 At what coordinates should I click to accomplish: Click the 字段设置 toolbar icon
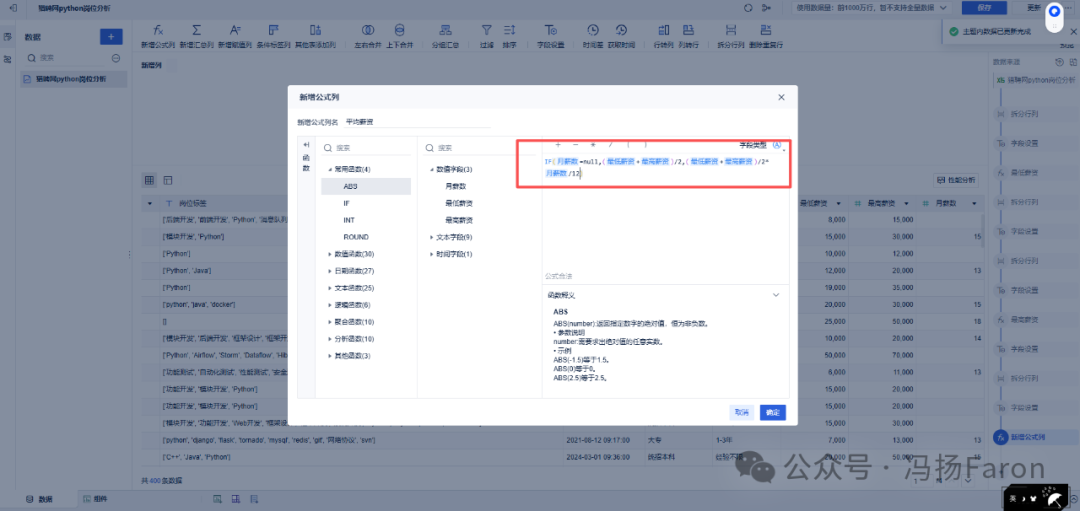coord(551,30)
